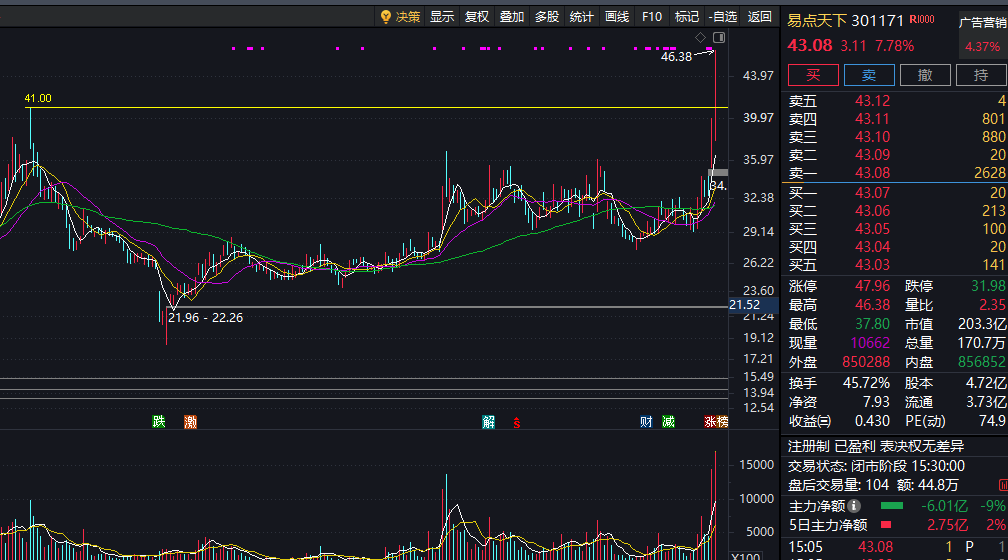Click the blue 财 event marker
Screen dimensions: 1008x560
point(646,422)
